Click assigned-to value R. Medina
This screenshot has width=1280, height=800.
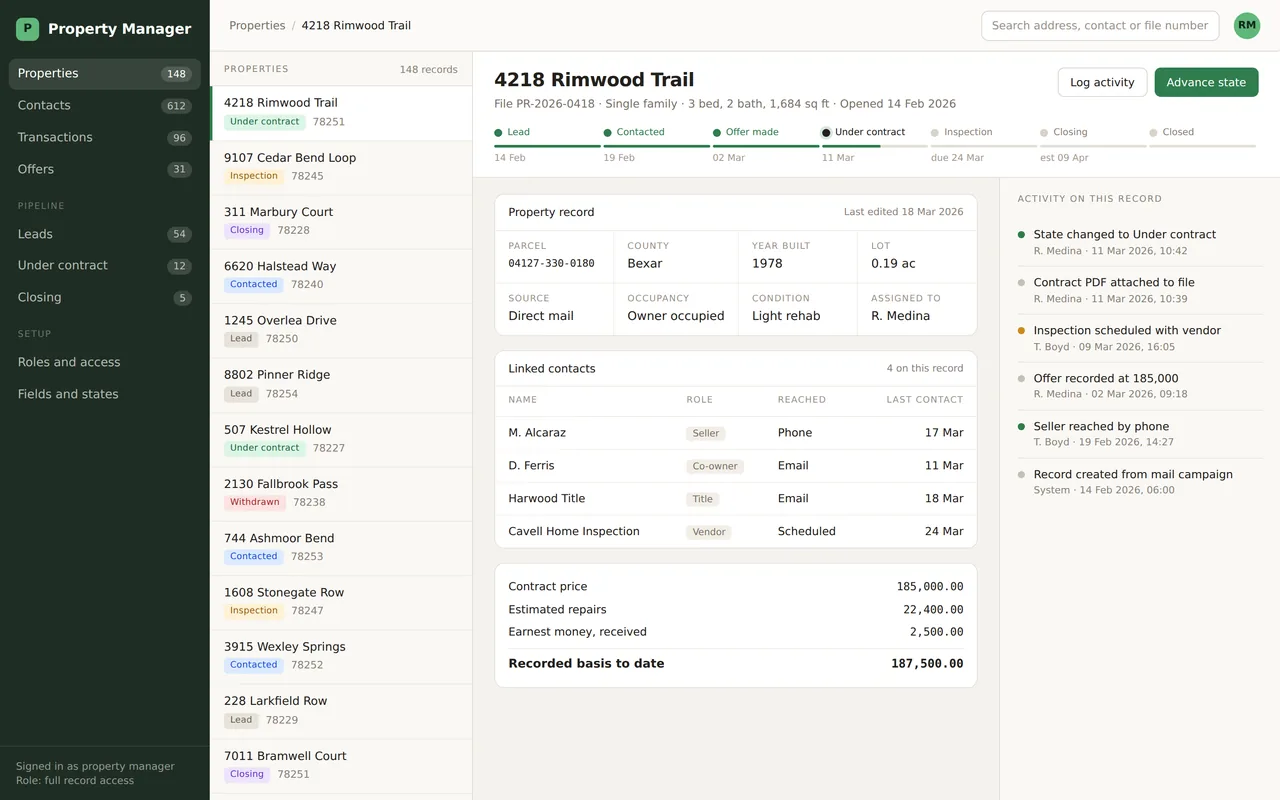[x=901, y=316]
